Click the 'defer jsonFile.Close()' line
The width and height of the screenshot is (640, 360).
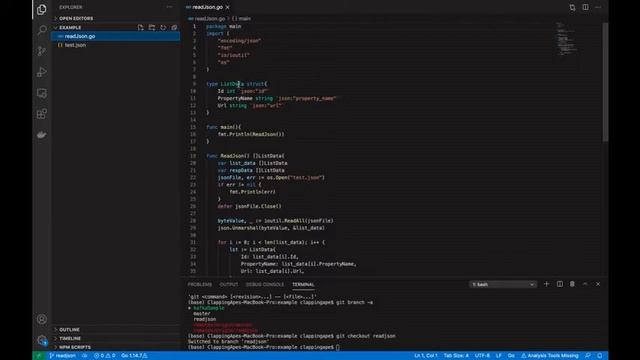point(249,206)
